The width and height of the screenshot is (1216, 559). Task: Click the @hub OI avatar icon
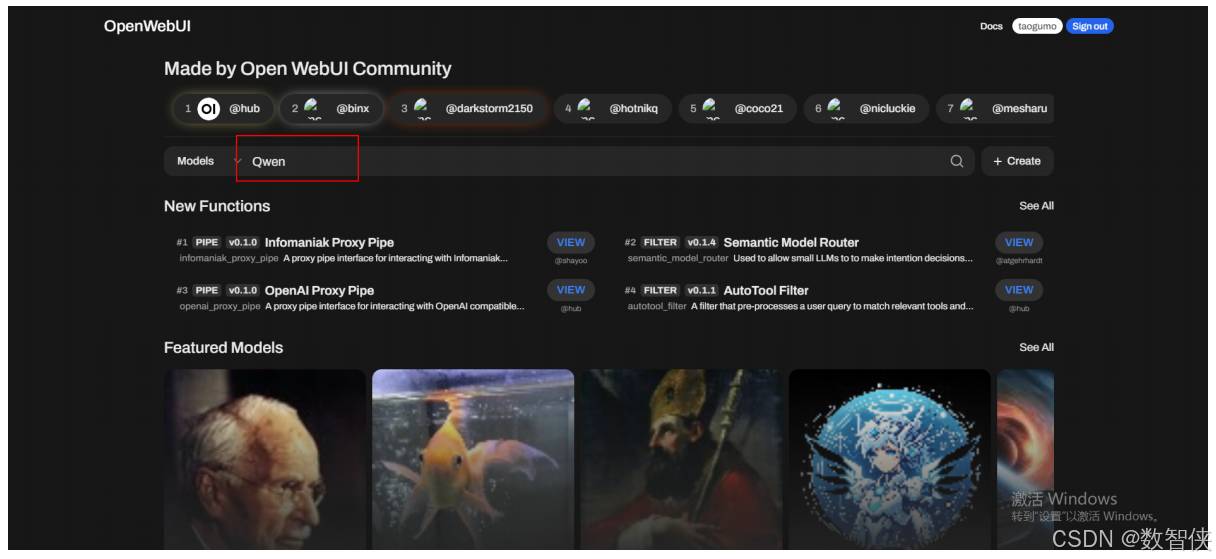pyautogui.click(x=208, y=109)
